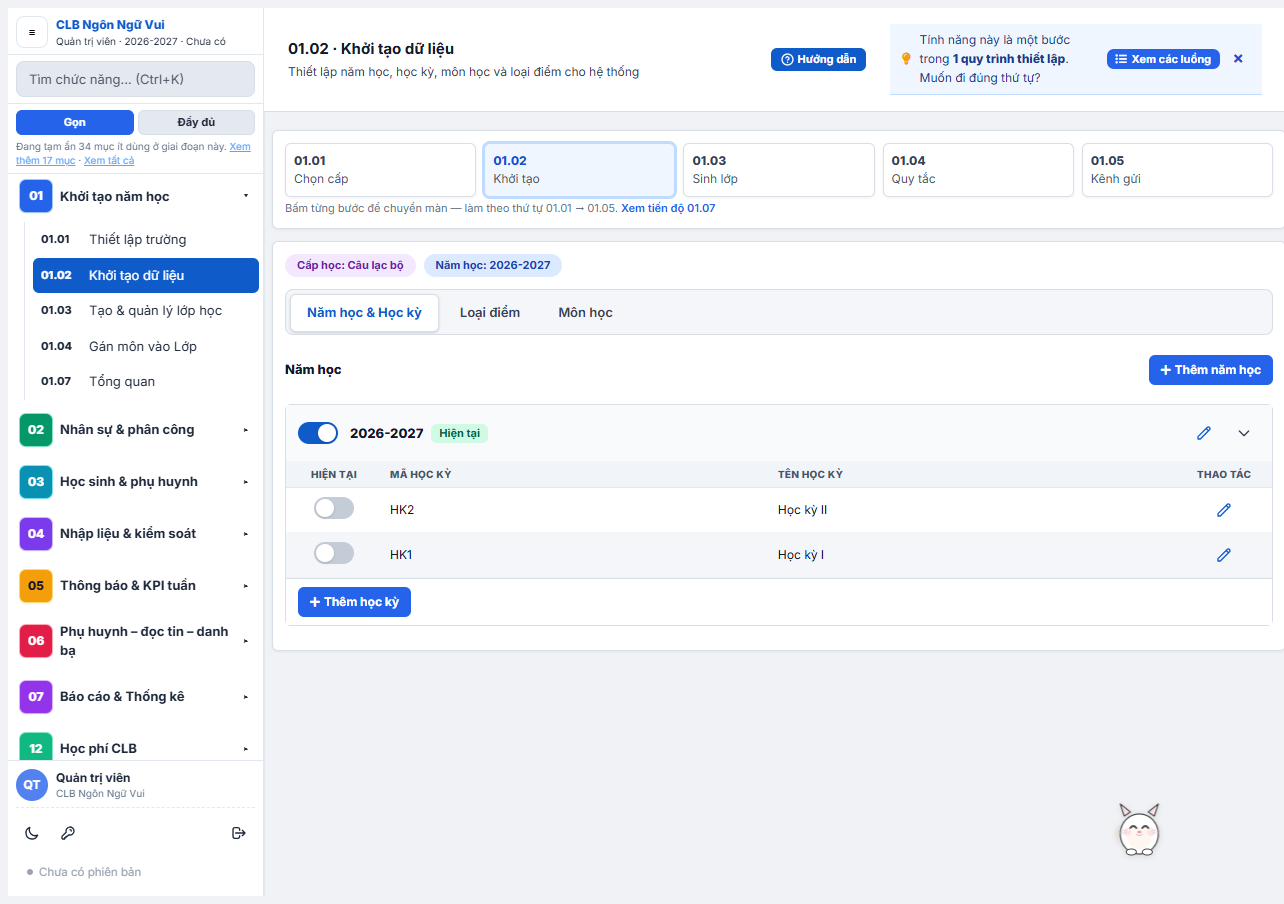The height and width of the screenshot is (904, 1284).
Task: Click the edit pencil for HK1 row
Action: click(1223, 555)
